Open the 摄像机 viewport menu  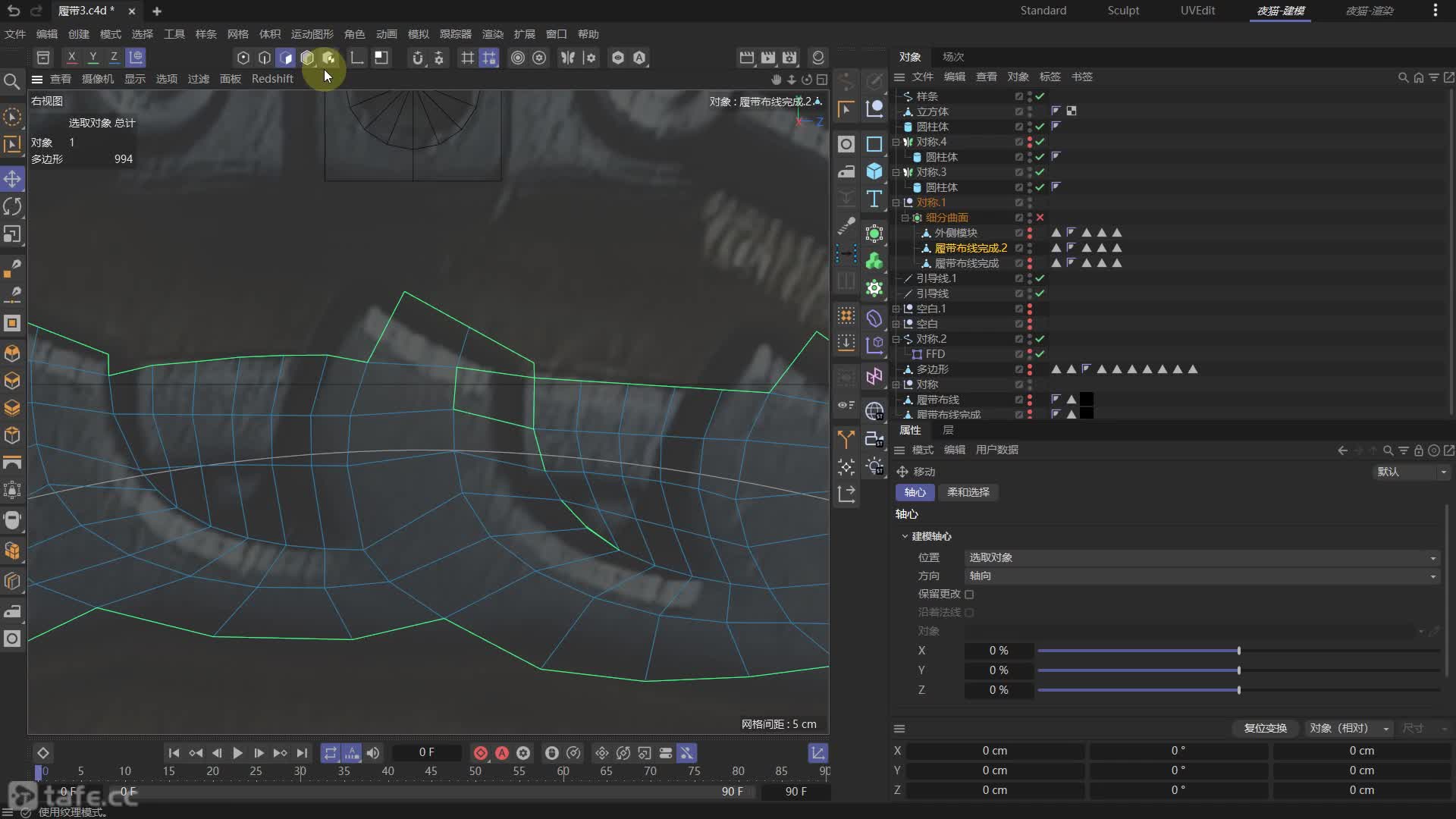[x=98, y=79]
